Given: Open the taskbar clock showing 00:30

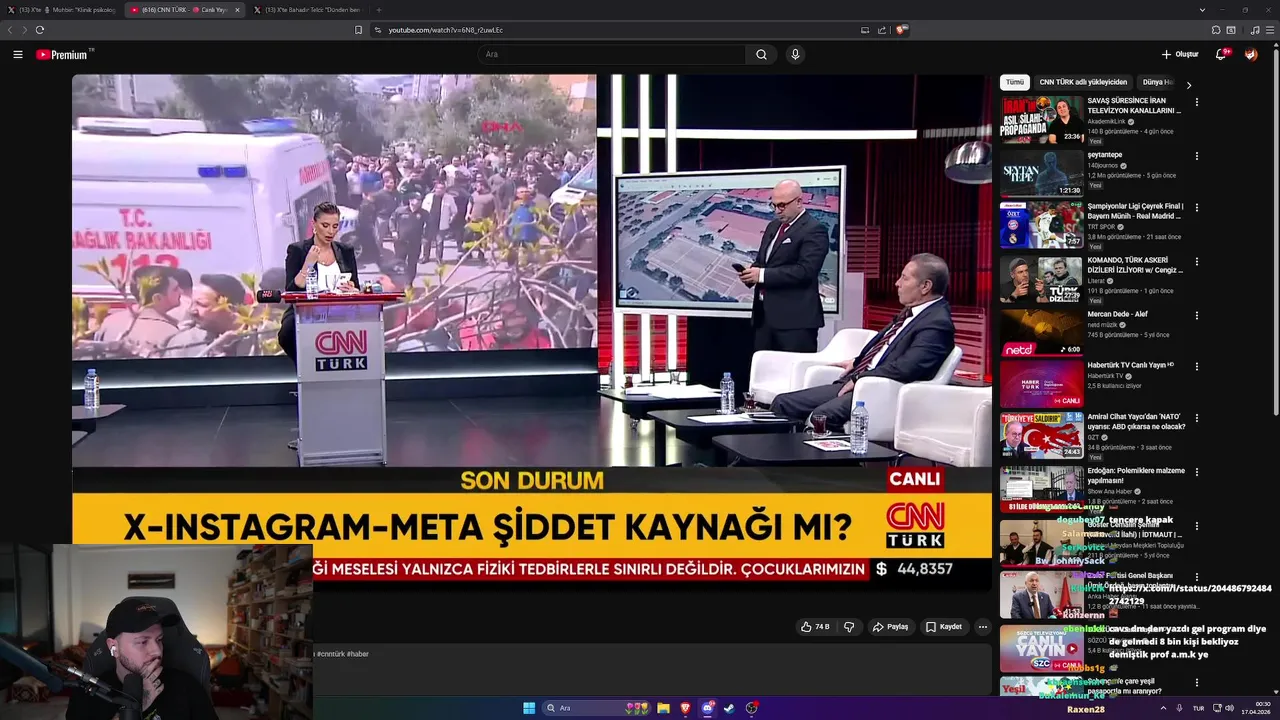Looking at the screenshot, I should pyautogui.click(x=1255, y=708).
